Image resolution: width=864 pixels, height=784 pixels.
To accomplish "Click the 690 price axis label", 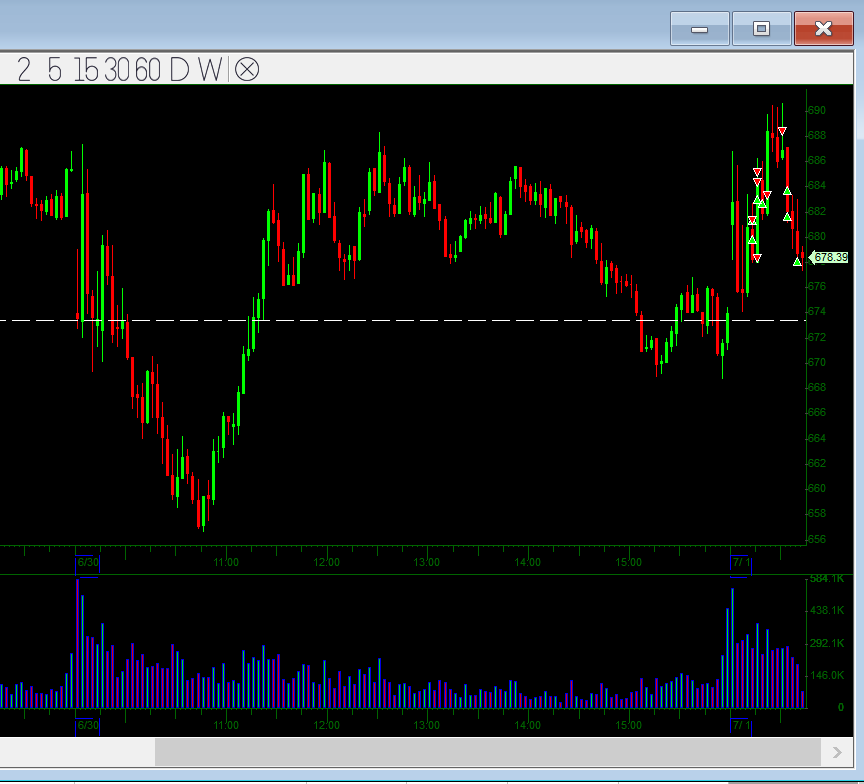I will point(817,110).
